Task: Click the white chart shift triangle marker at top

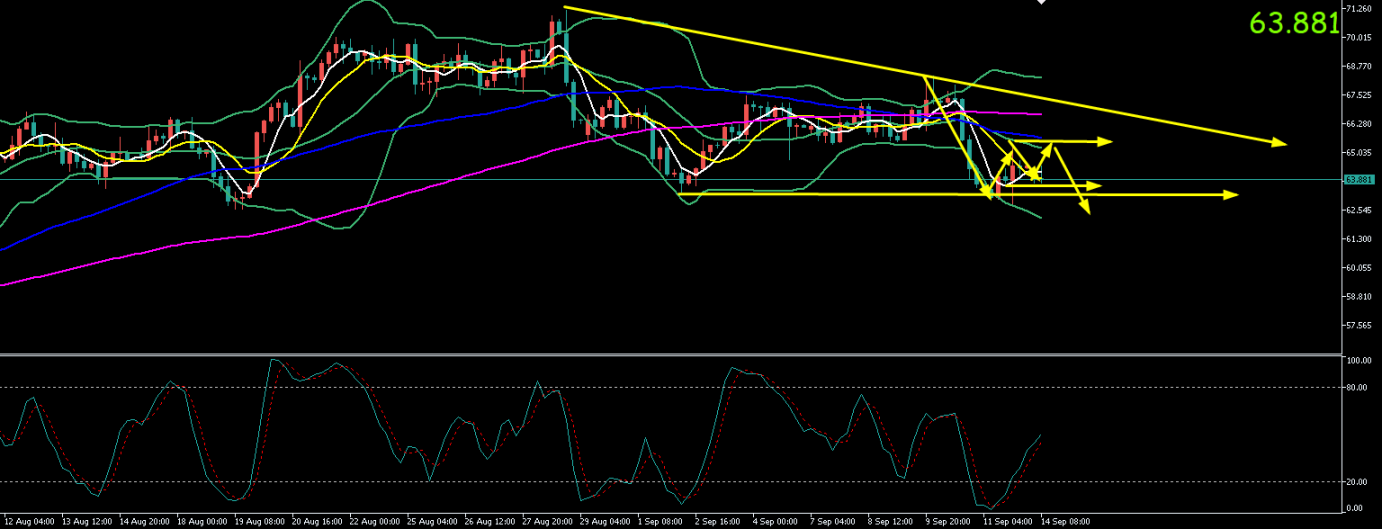Action: (x=1041, y=3)
